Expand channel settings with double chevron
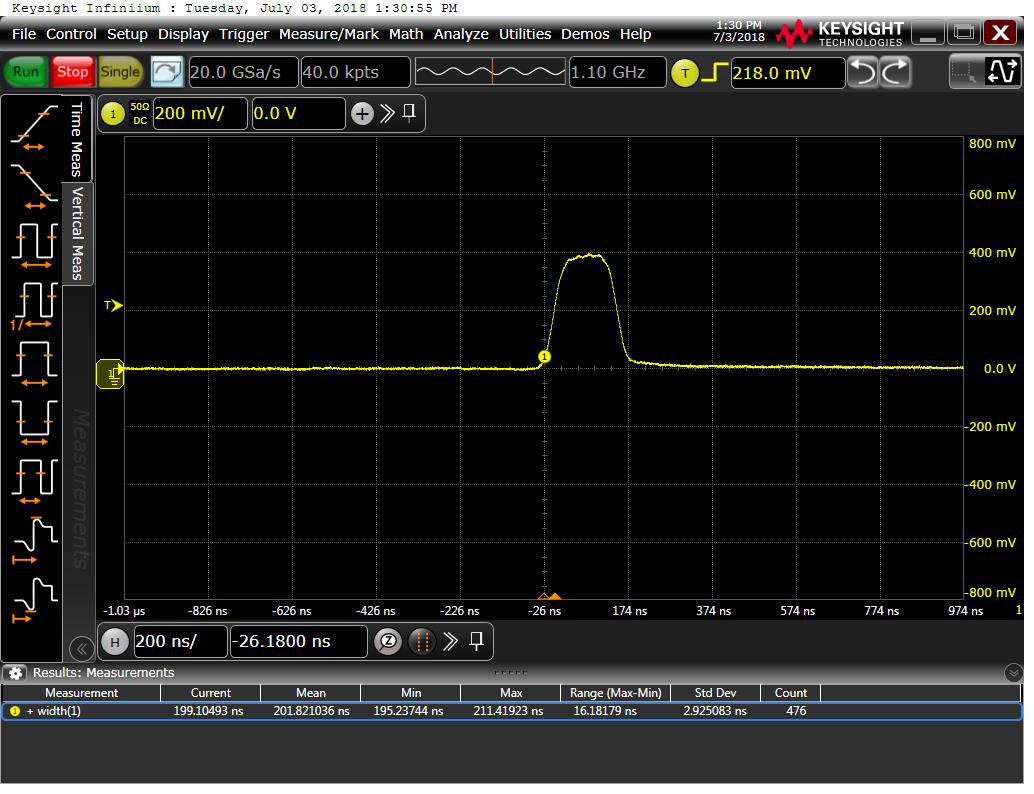 (x=387, y=114)
